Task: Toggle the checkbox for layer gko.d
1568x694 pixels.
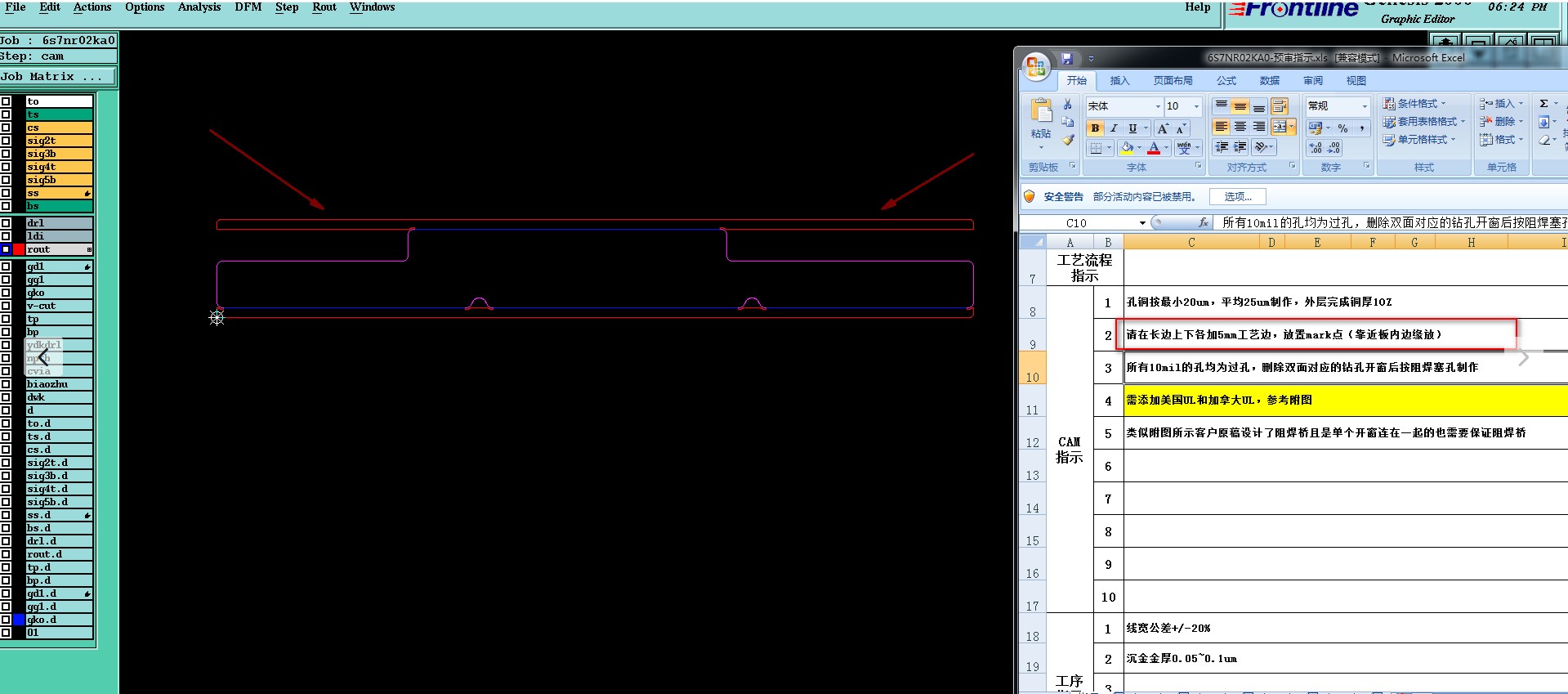Action: coord(6,620)
